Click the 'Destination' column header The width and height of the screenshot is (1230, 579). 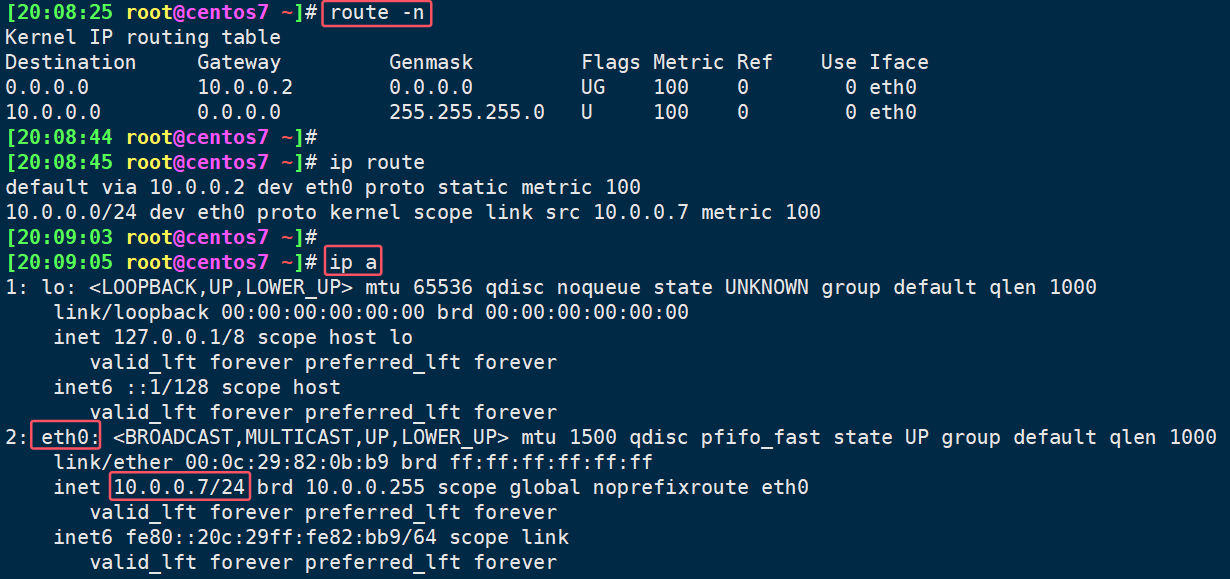(x=71, y=62)
